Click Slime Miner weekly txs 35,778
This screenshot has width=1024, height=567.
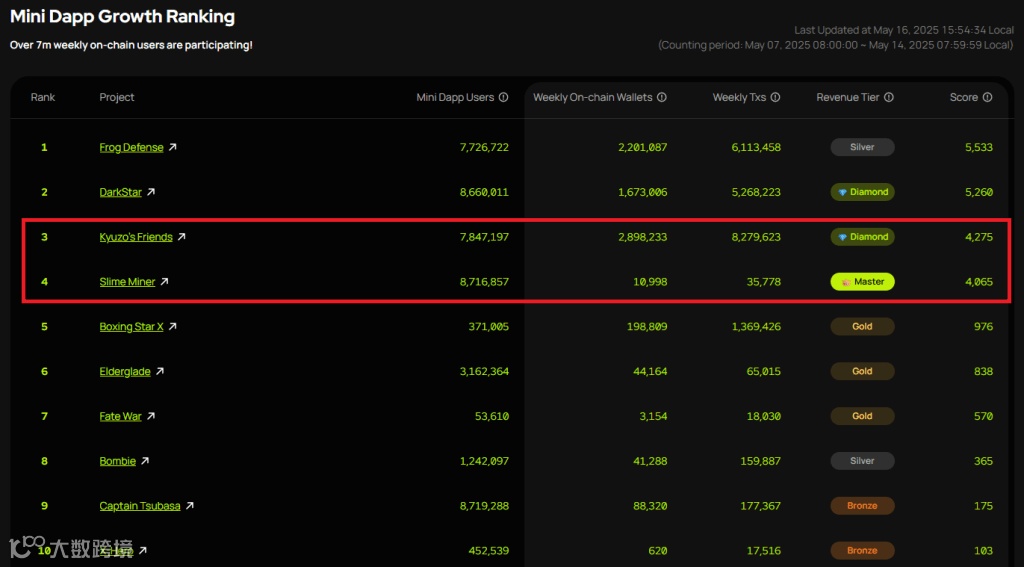(x=763, y=282)
